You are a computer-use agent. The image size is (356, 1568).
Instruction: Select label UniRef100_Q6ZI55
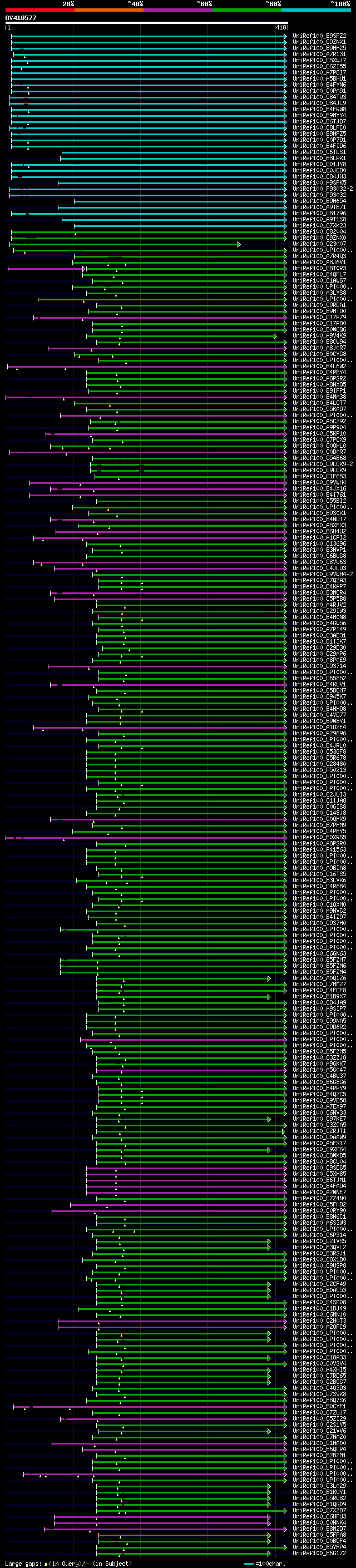(319, 66)
